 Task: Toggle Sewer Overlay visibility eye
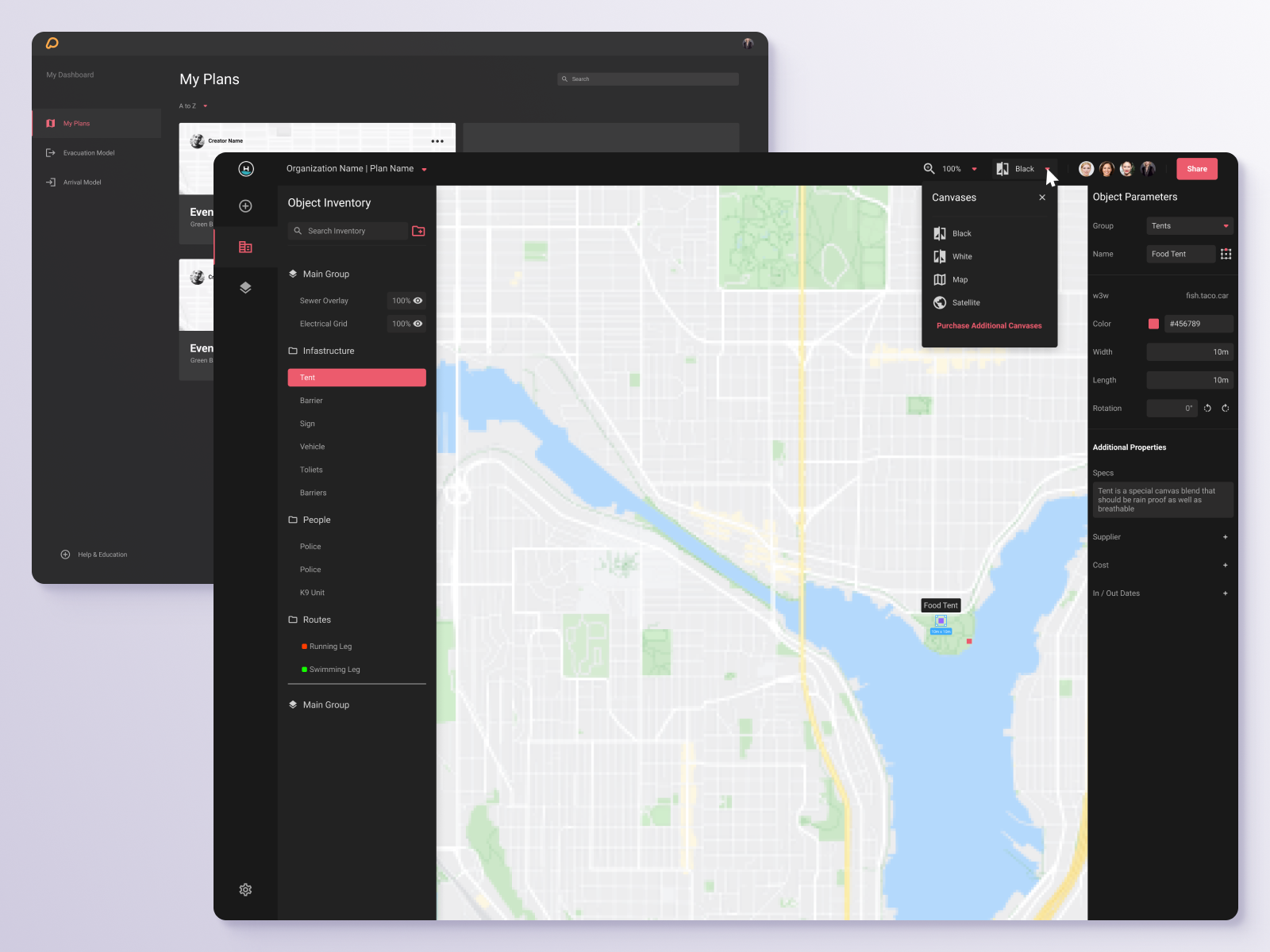(418, 301)
